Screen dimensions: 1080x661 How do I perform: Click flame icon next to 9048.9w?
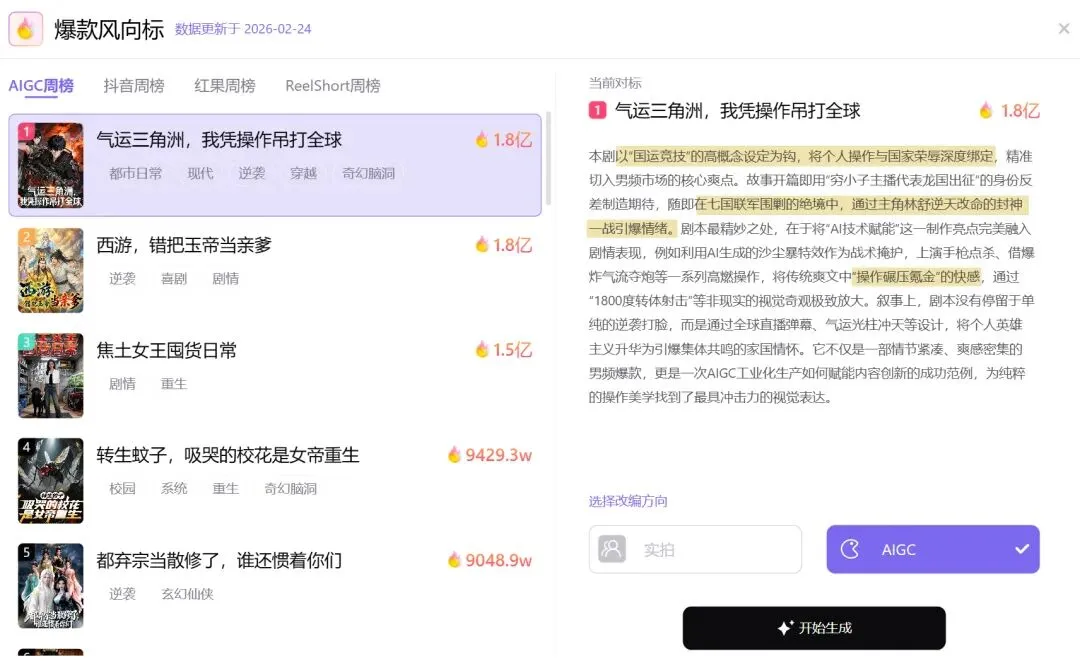[454, 560]
